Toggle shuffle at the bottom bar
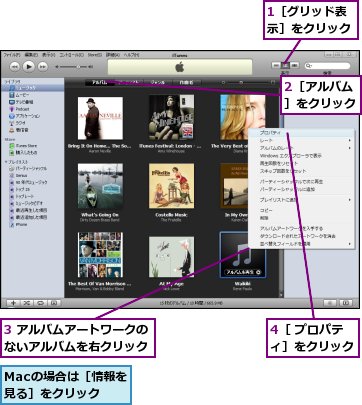362x405 pixels. point(27,303)
